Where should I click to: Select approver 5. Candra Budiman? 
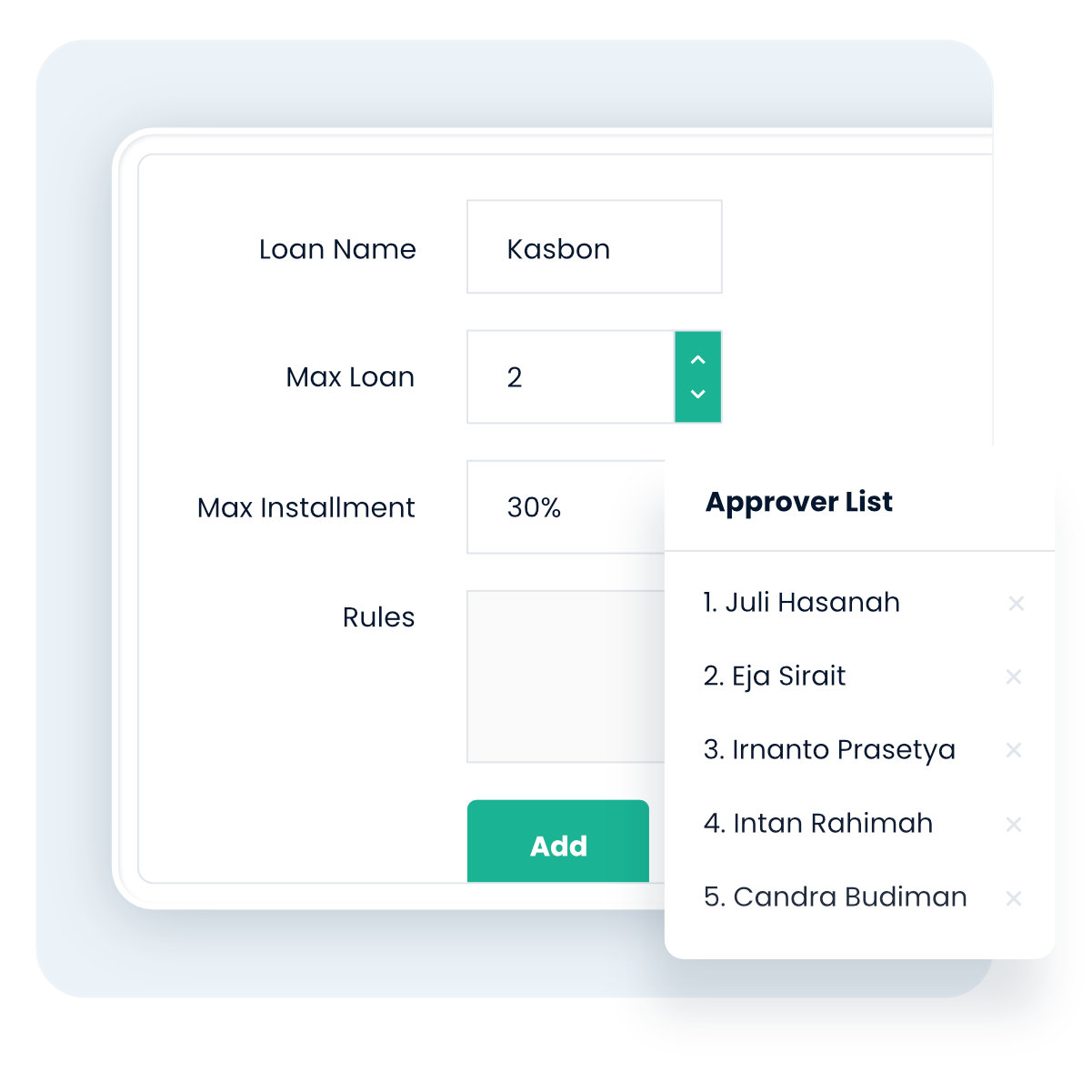coord(835,897)
